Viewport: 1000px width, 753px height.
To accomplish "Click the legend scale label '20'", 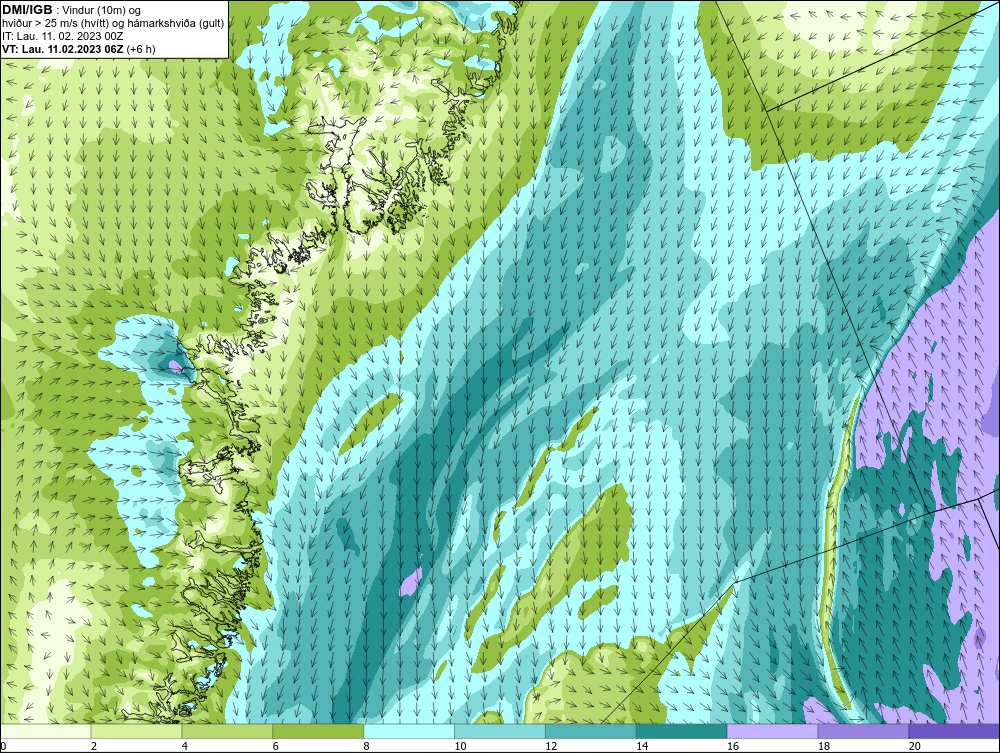I will click(x=915, y=746).
